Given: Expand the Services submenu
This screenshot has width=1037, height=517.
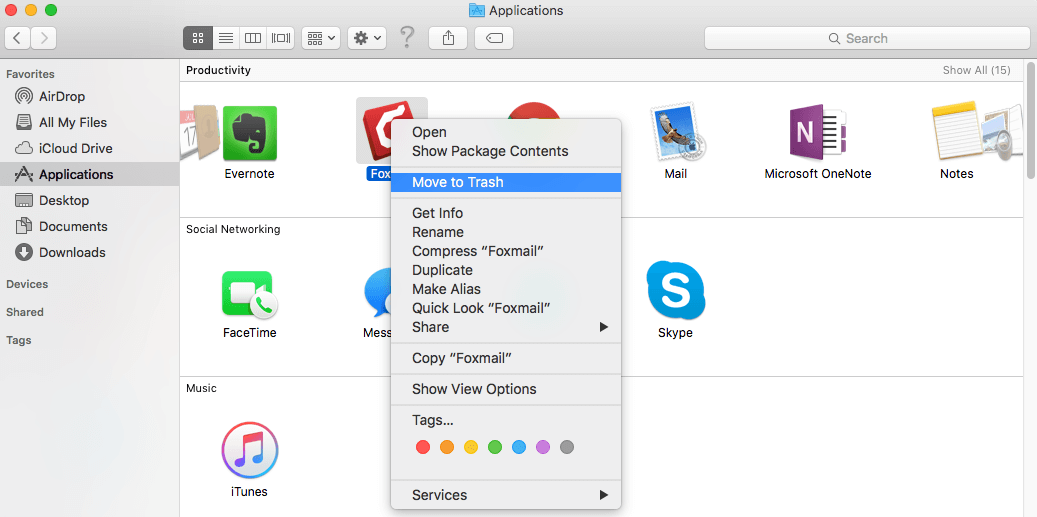Looking at the screenshot, I should (x=506, y=495).
